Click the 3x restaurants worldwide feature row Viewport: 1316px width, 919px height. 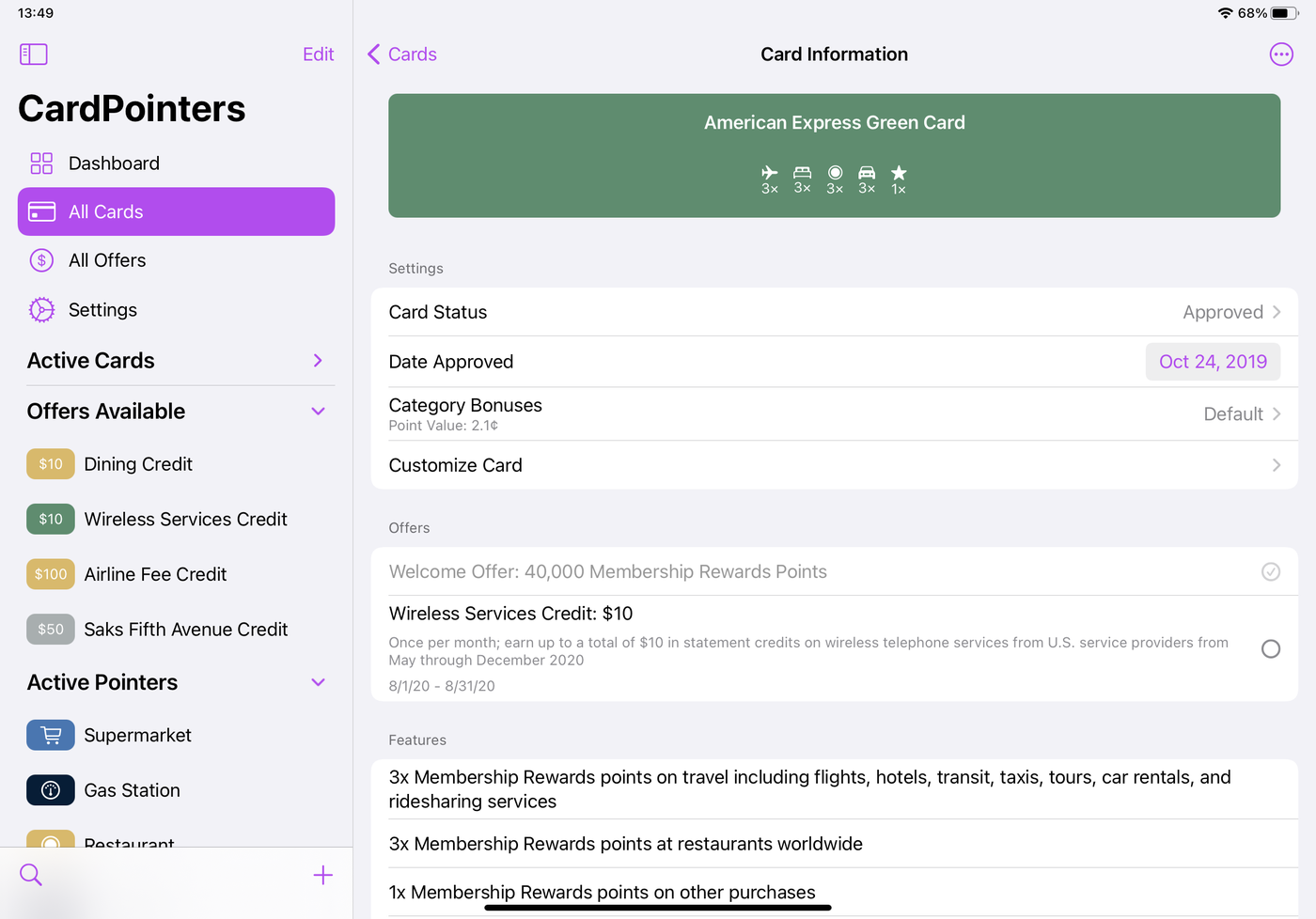click(835, 844)
